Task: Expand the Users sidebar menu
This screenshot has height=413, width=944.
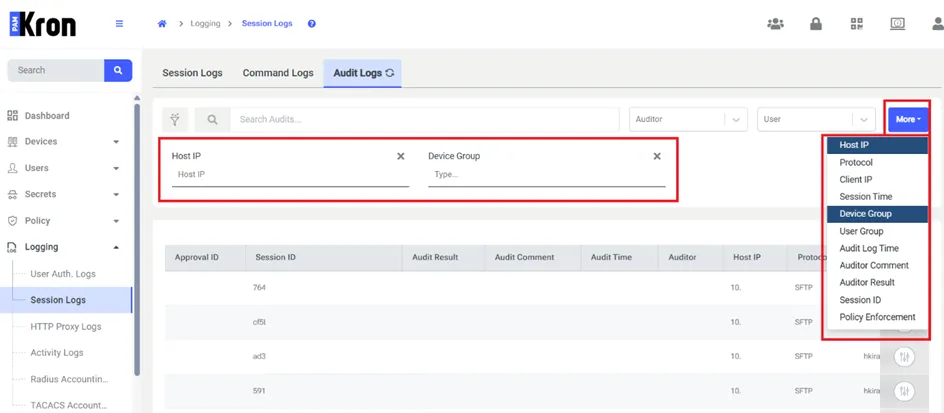Action: [116, 169]
